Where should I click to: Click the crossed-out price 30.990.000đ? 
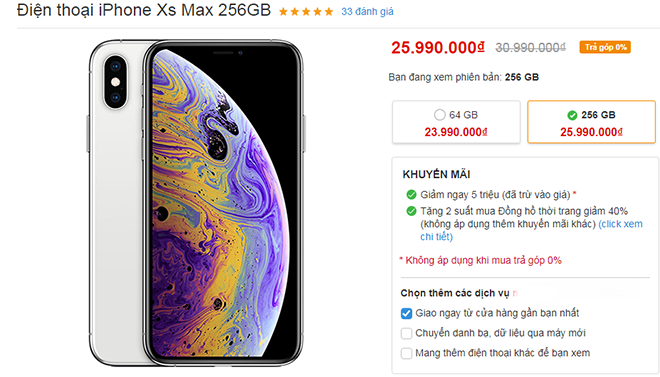[530, 48]
